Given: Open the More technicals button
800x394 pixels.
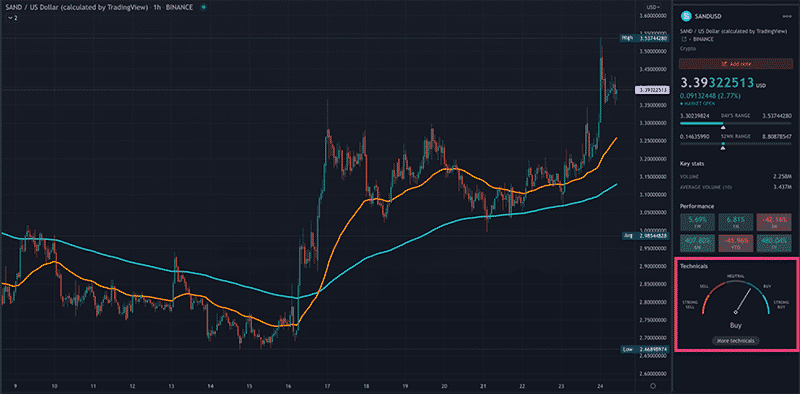Looking at the screenshot, I should [735, 340].
